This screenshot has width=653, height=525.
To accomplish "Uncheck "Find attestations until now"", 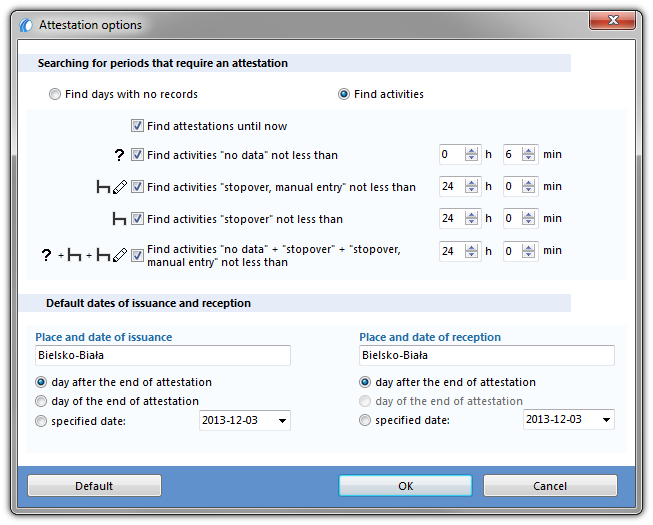I will click(x=137, y=126).
